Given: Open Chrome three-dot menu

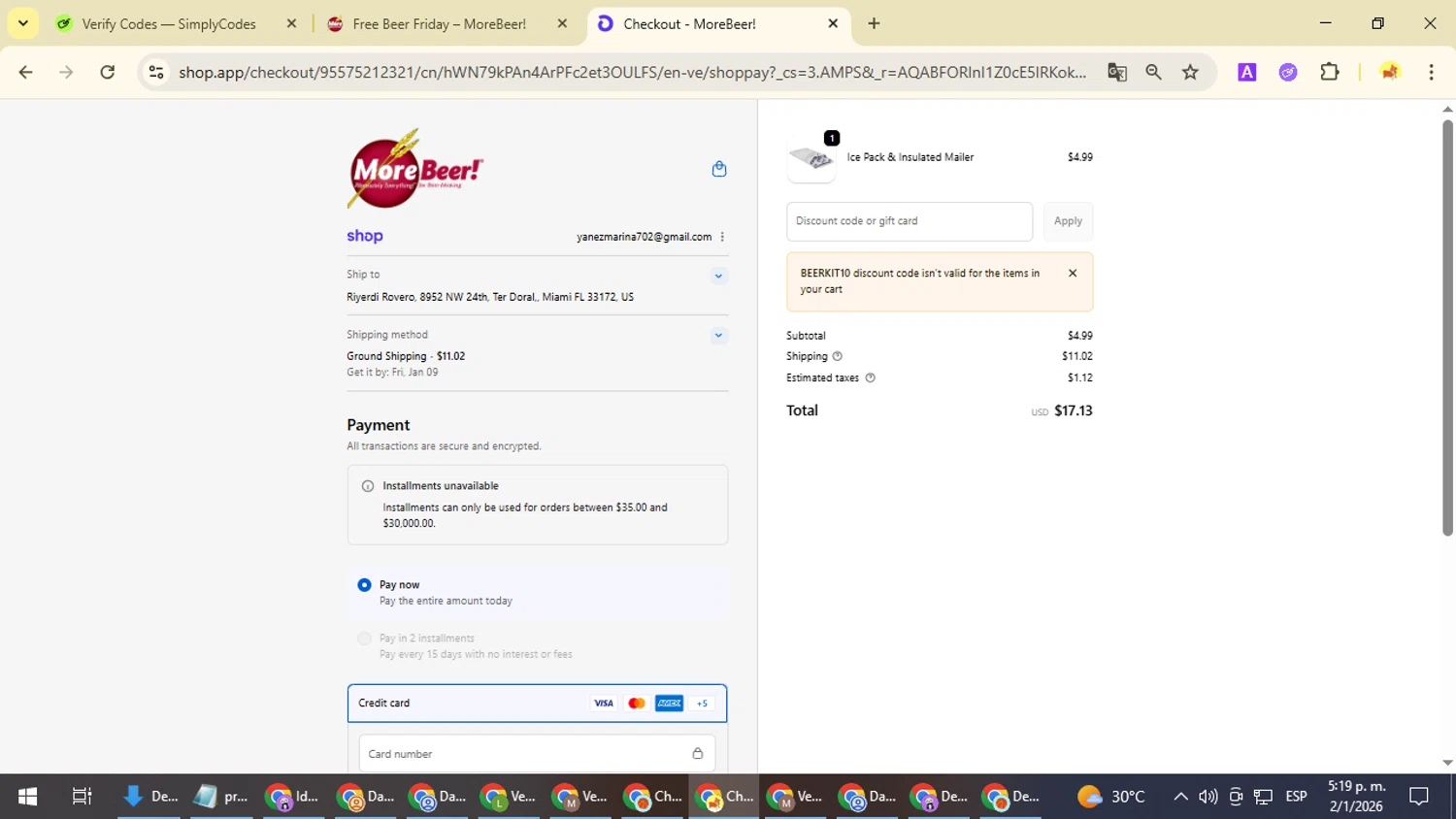Looking at the screenshot, I should click(1431, 72).
